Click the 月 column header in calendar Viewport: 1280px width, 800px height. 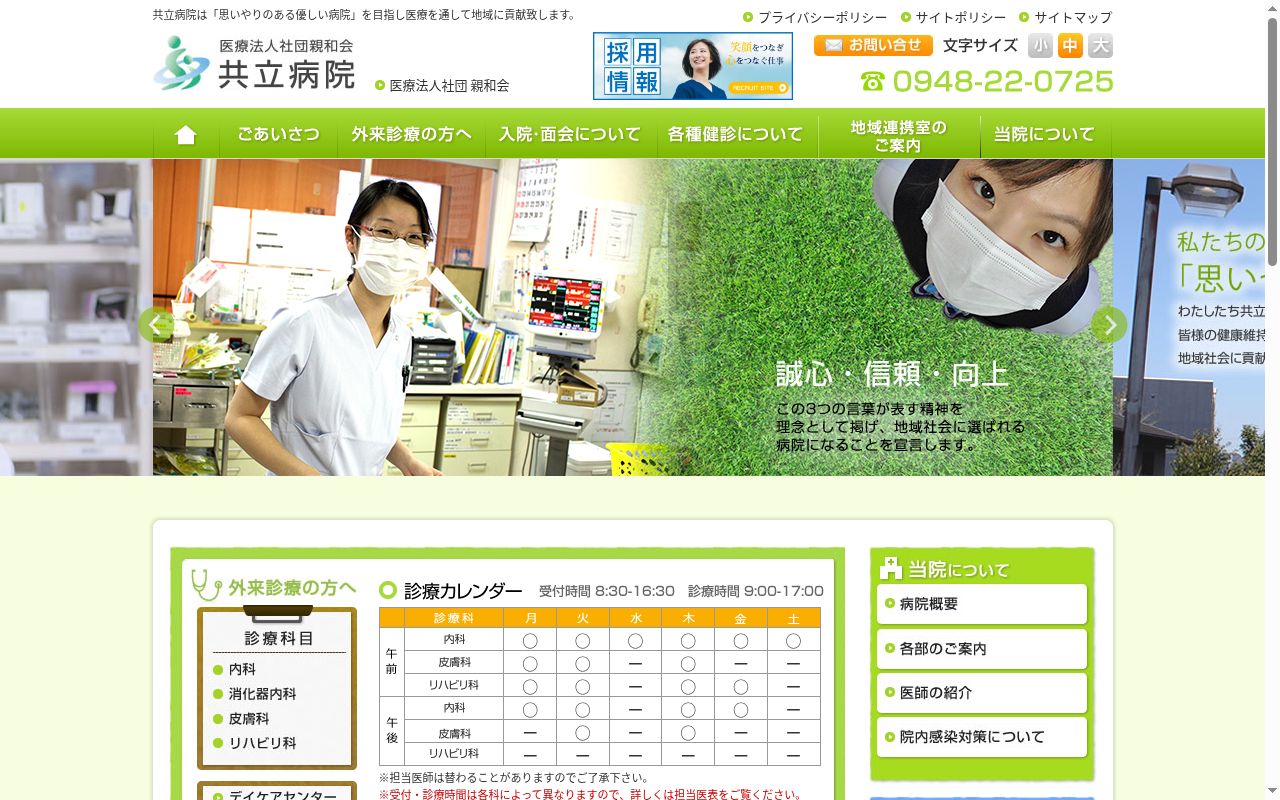pyautogui.click(x=530, y=618)
